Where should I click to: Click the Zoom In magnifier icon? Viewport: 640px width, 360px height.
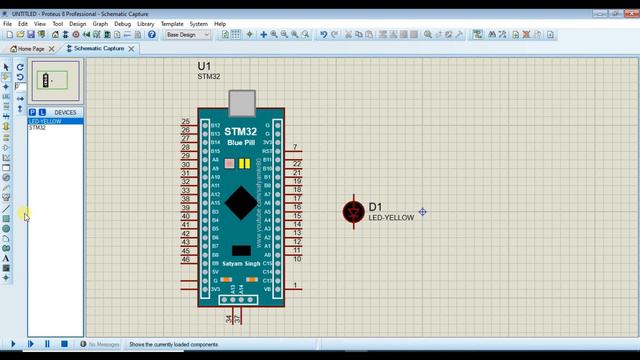tap(274, 35)
